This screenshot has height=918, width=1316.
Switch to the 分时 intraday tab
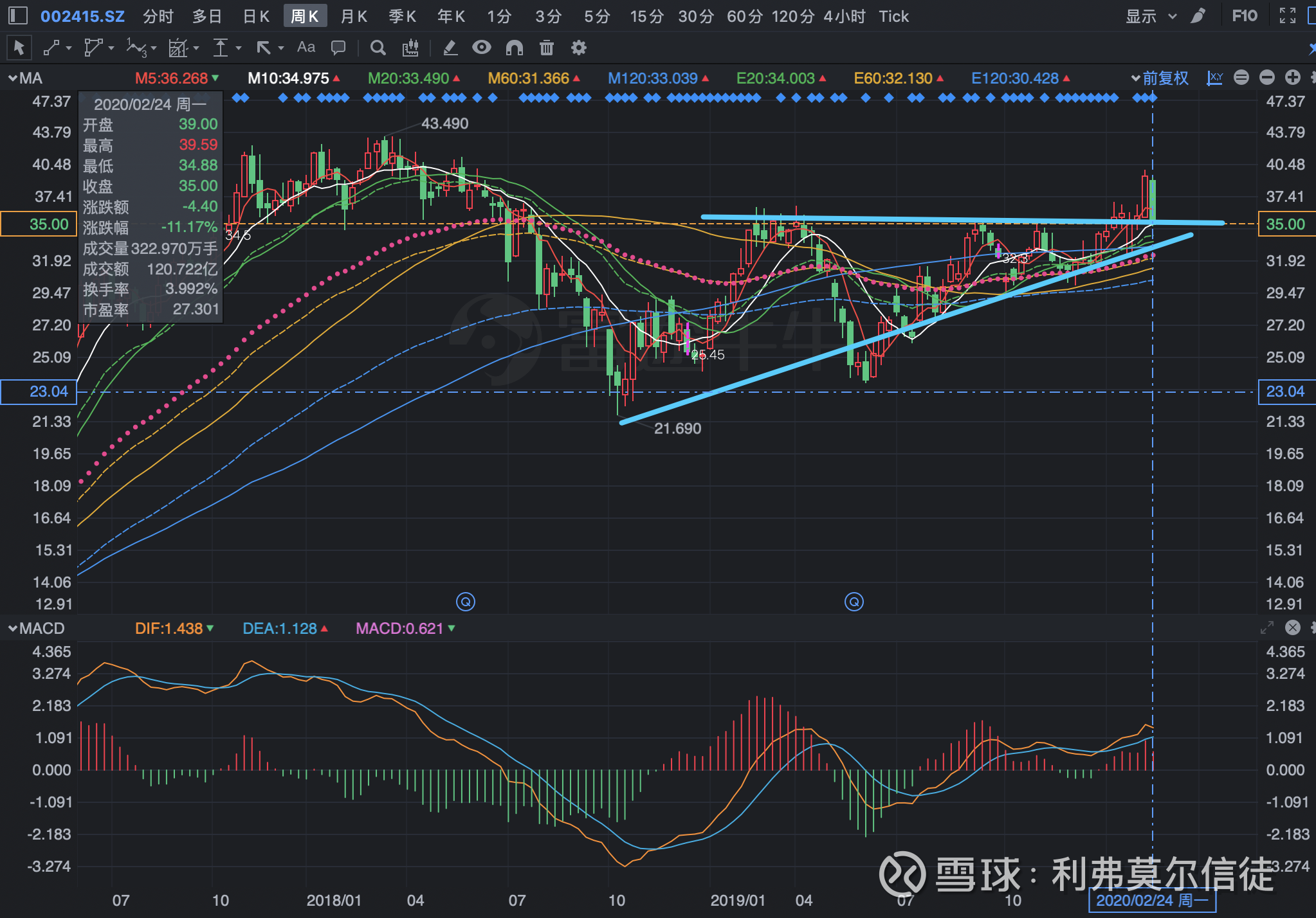[x=158, y=16]
